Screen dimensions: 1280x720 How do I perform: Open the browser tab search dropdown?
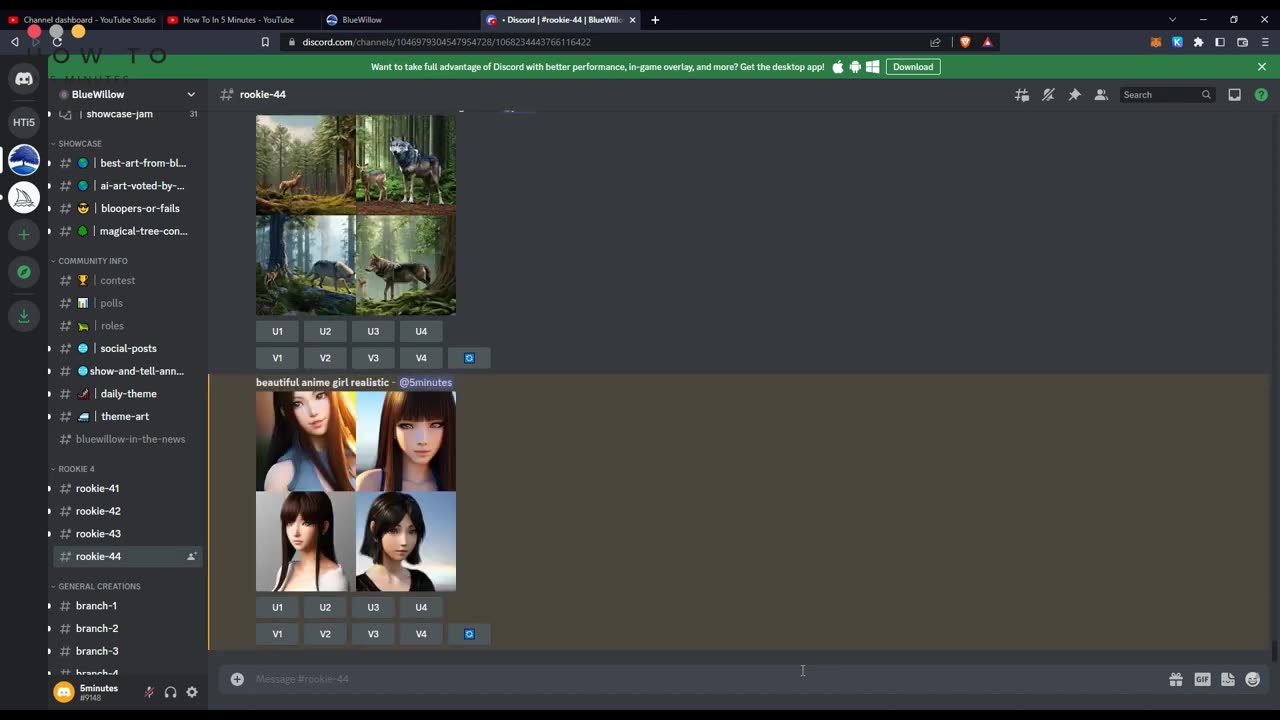click(1173, 19)
